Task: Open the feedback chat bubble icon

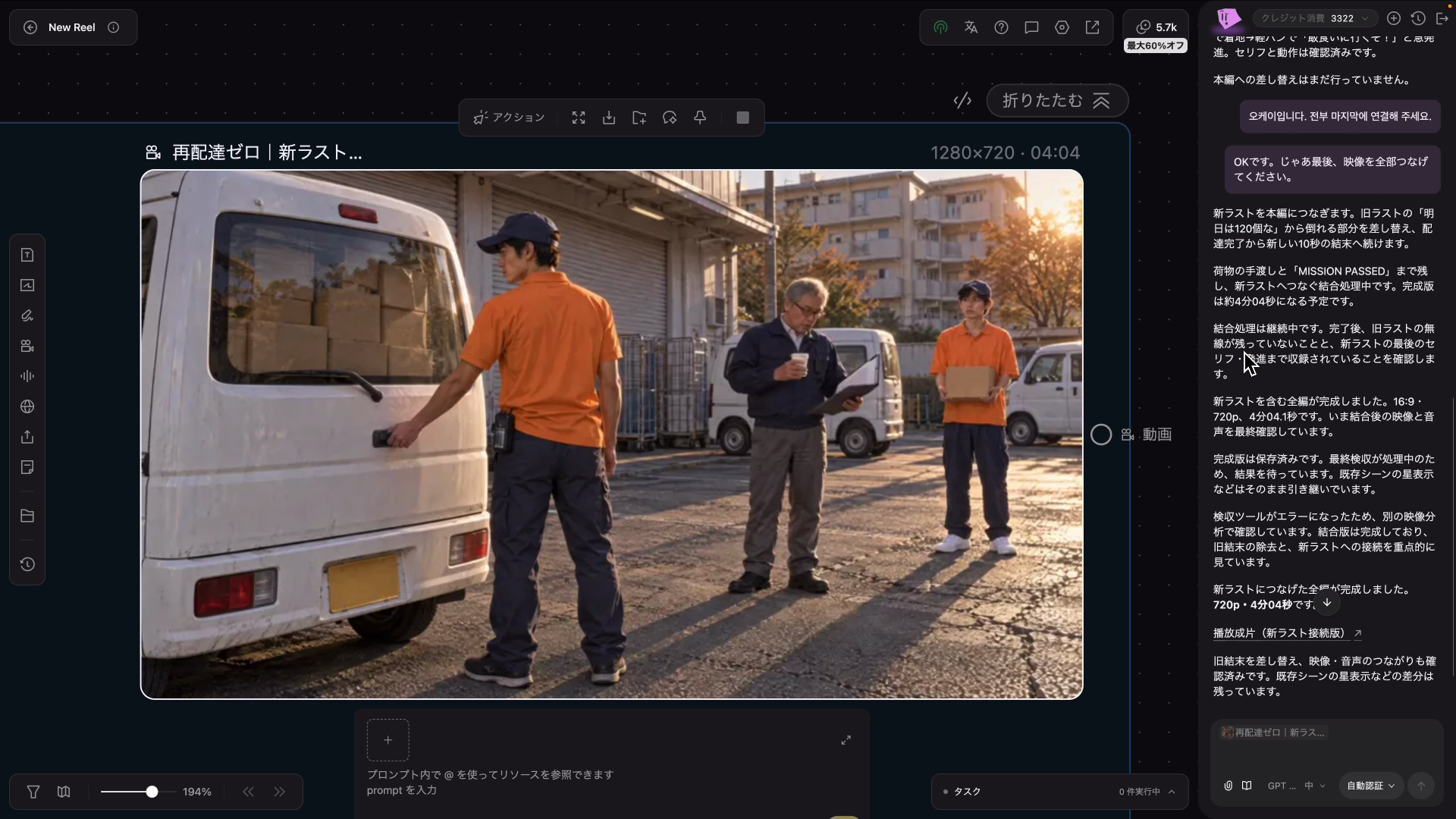Action: click(x=1031, y=27)
